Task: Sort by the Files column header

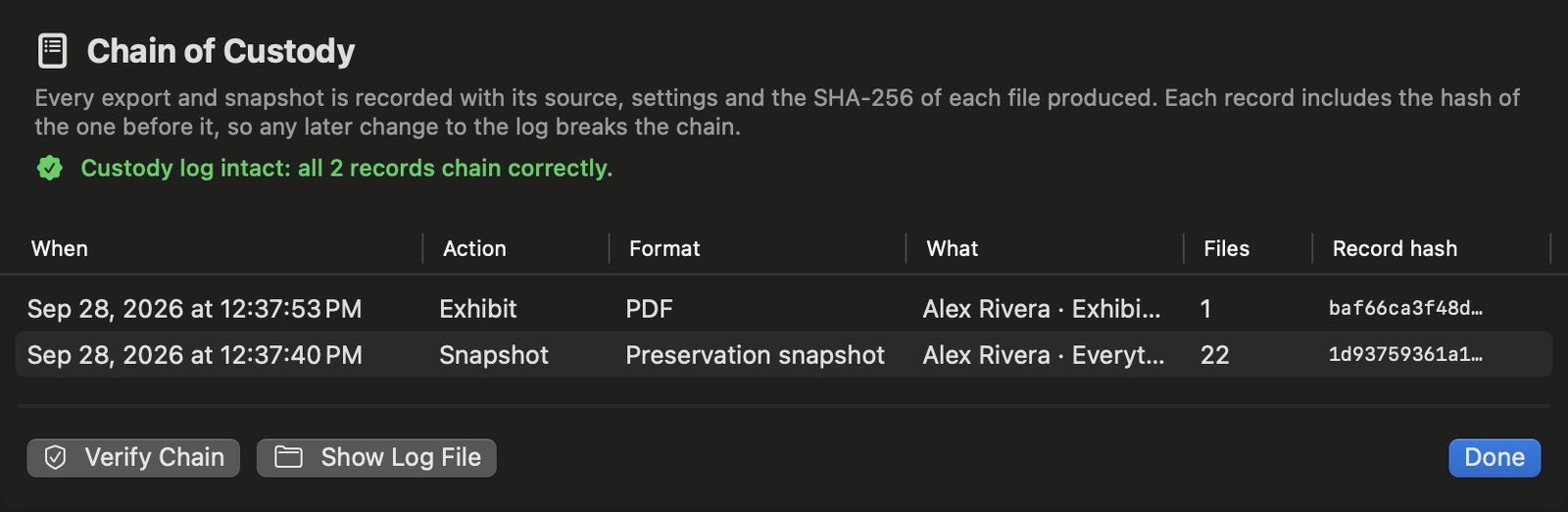Action: point(1227,249)
